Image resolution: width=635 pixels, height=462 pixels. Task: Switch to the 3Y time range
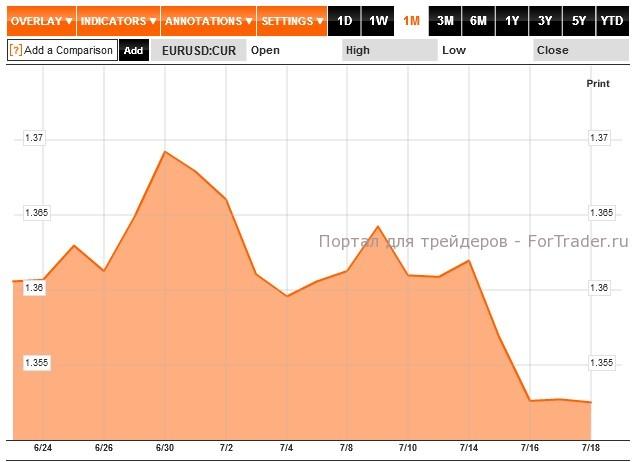tap(544, 20)
